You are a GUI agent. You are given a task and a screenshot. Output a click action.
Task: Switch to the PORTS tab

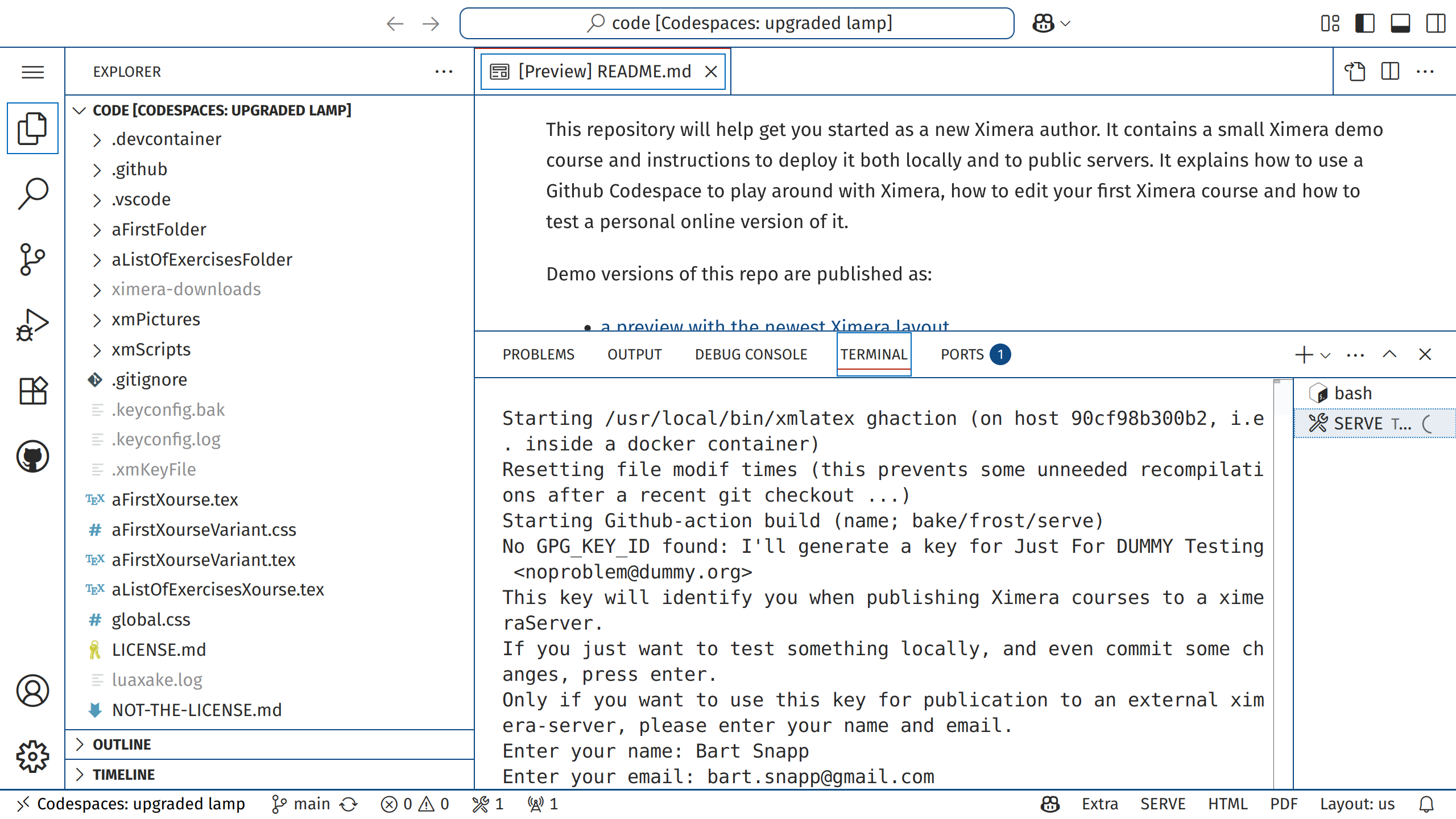point(962,354)
